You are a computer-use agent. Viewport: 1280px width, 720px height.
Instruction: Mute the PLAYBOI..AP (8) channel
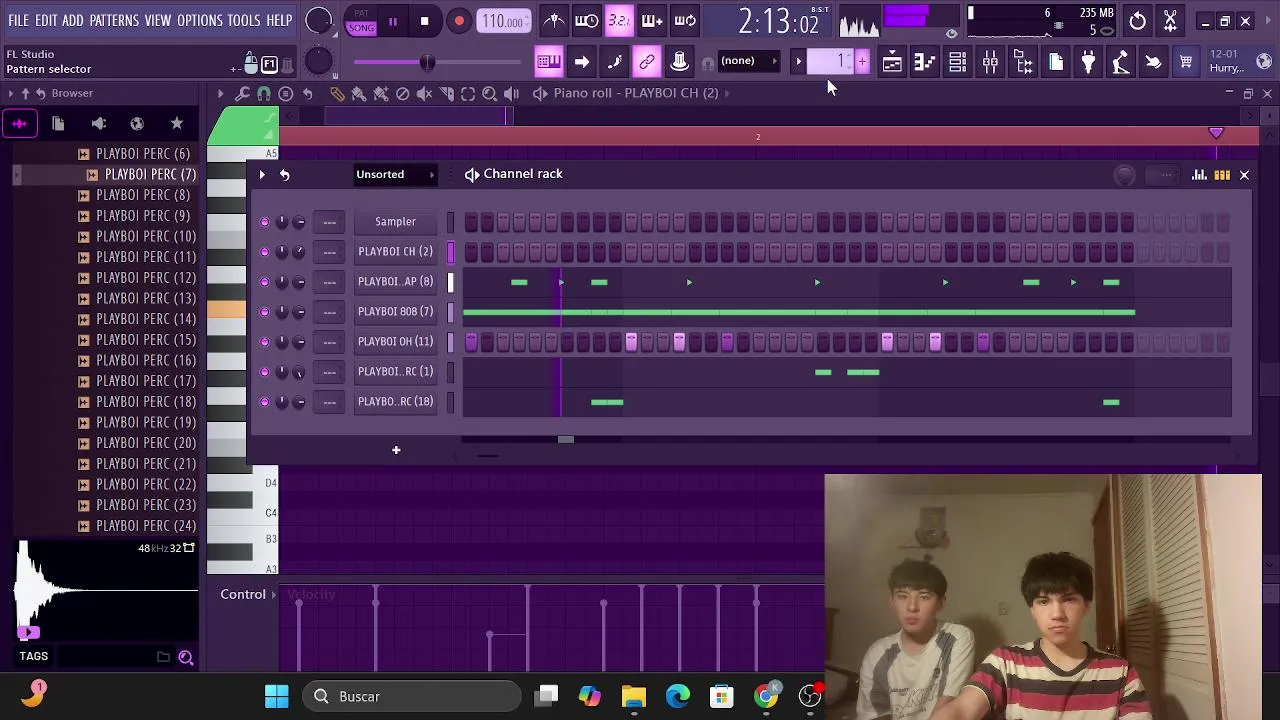264,282
